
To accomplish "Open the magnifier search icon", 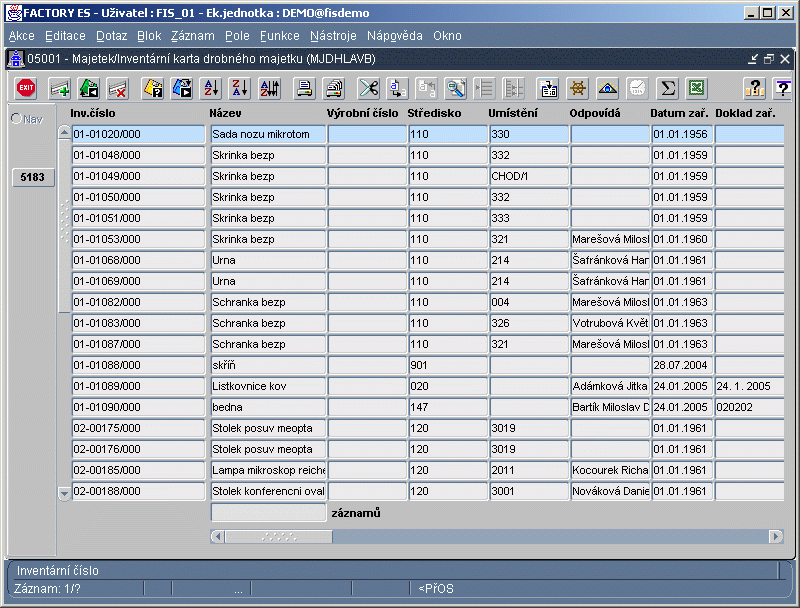I will [x=456, y=89].
